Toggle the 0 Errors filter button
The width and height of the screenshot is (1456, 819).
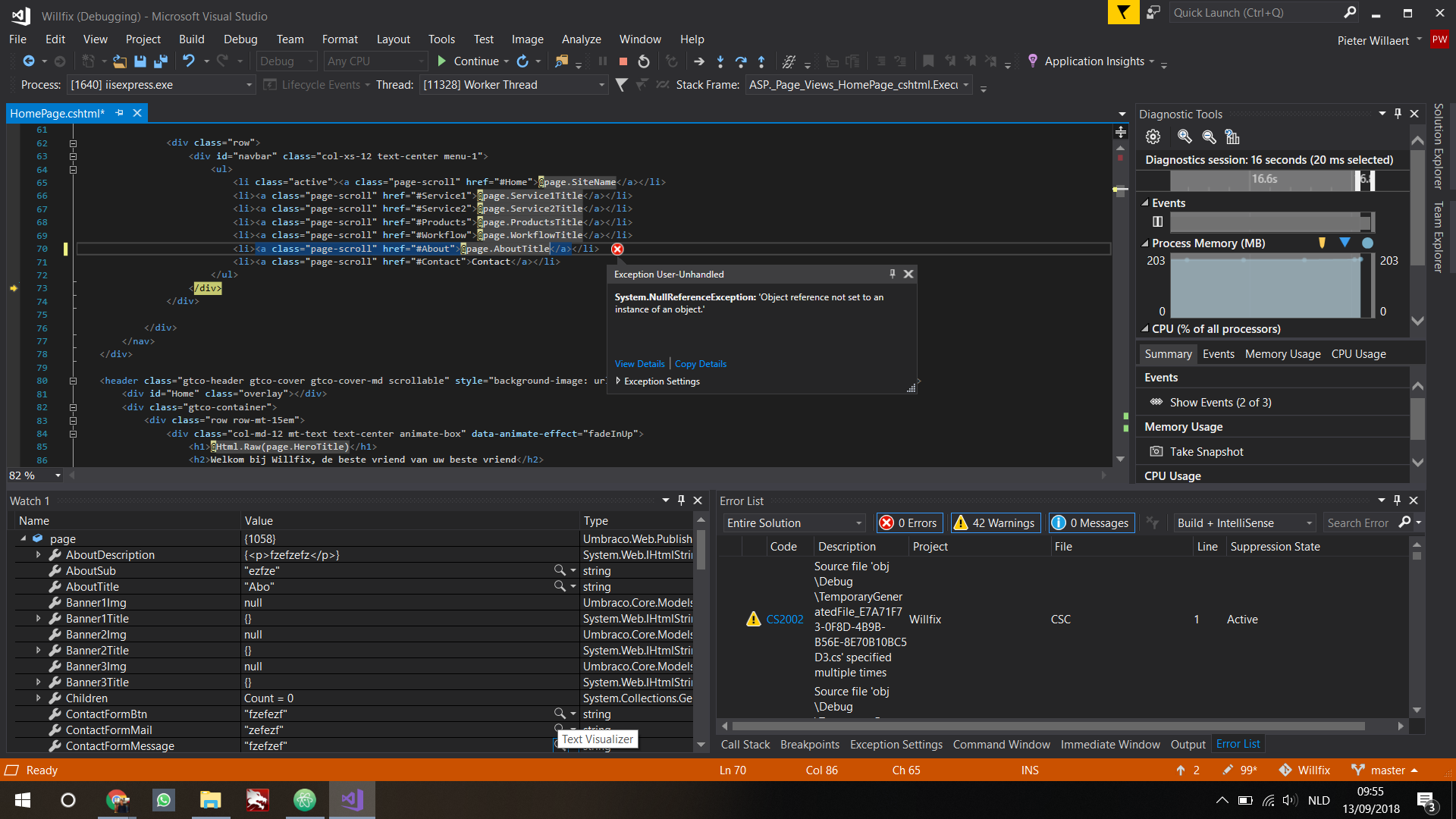(908, 522)
